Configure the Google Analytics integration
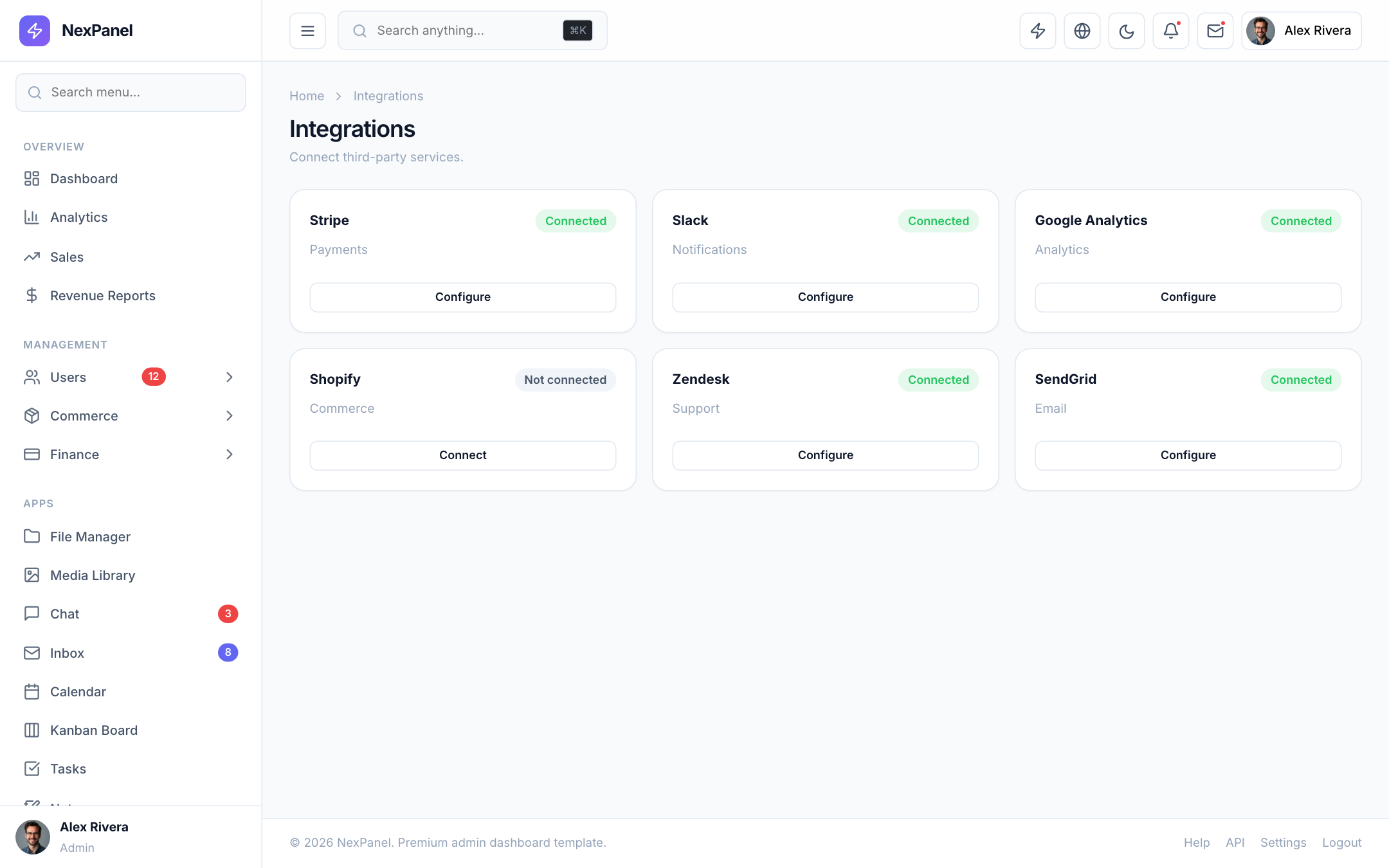1389x868 pixels. pyautogui.click(x=1188, y=297)
